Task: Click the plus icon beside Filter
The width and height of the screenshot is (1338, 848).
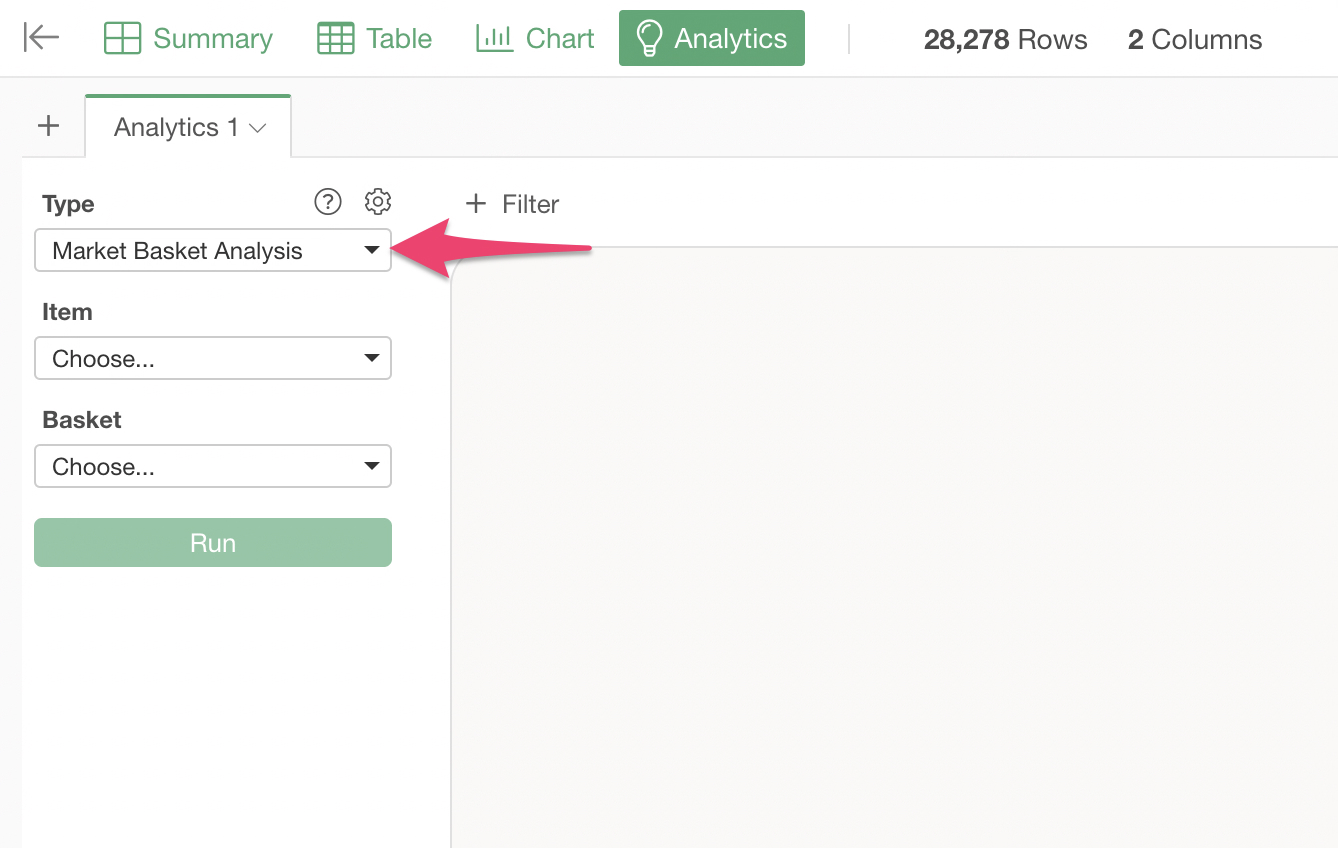Action: pyautogui.click(x=476, y=204)
